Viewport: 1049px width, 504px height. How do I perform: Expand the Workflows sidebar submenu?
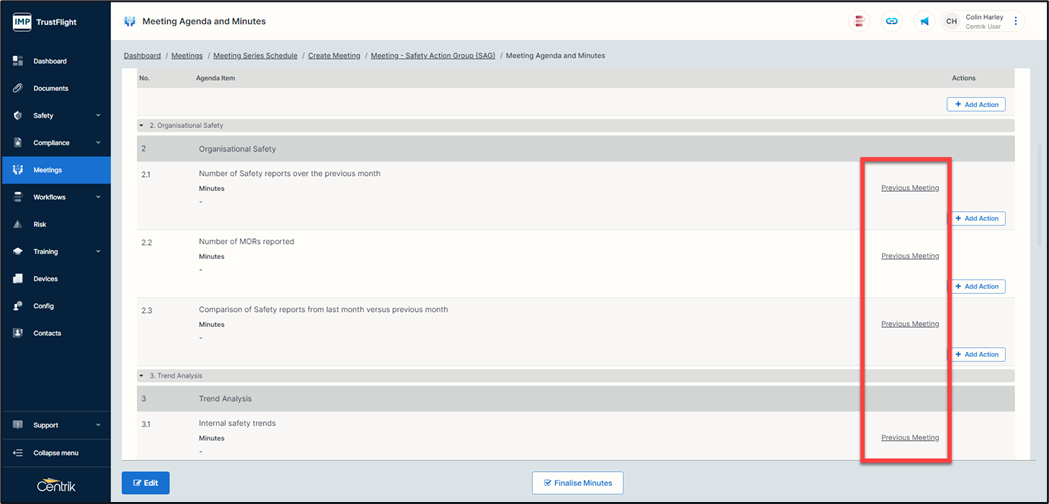tap(98, 198)
